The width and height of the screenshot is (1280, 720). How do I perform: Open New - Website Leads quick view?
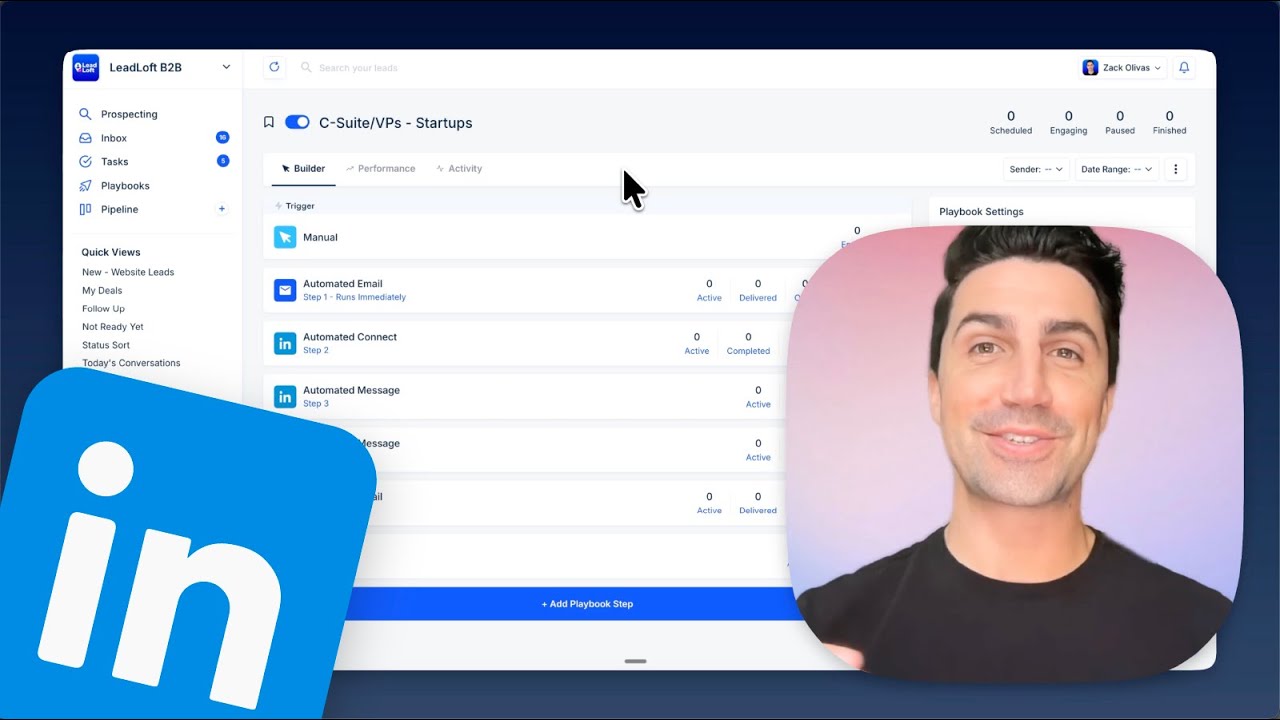pyautogui.click(x=128, y=272)
